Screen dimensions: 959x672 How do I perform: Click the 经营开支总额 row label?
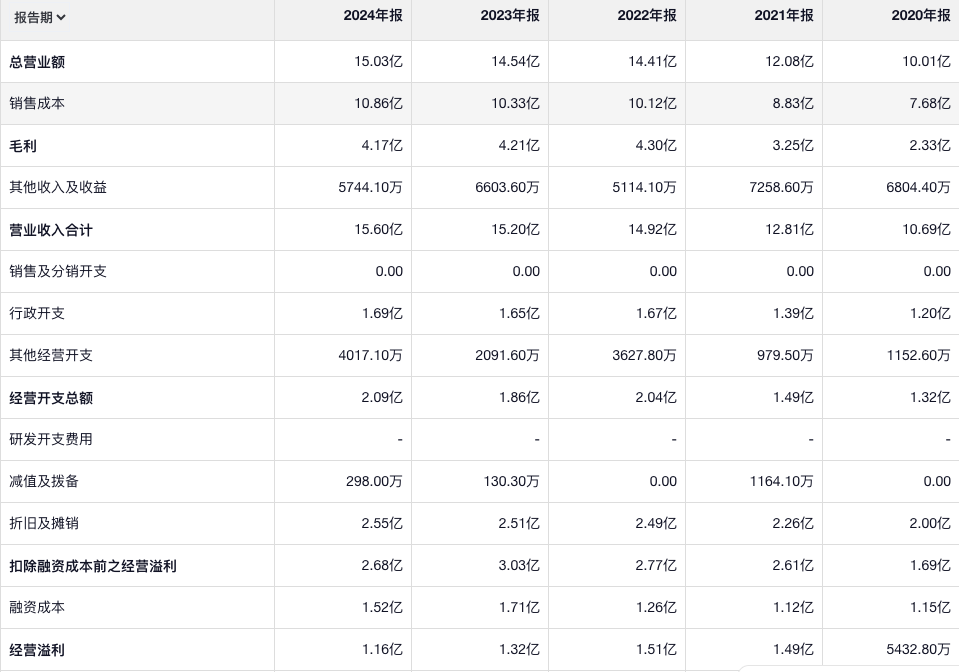[x=51, y=398]
